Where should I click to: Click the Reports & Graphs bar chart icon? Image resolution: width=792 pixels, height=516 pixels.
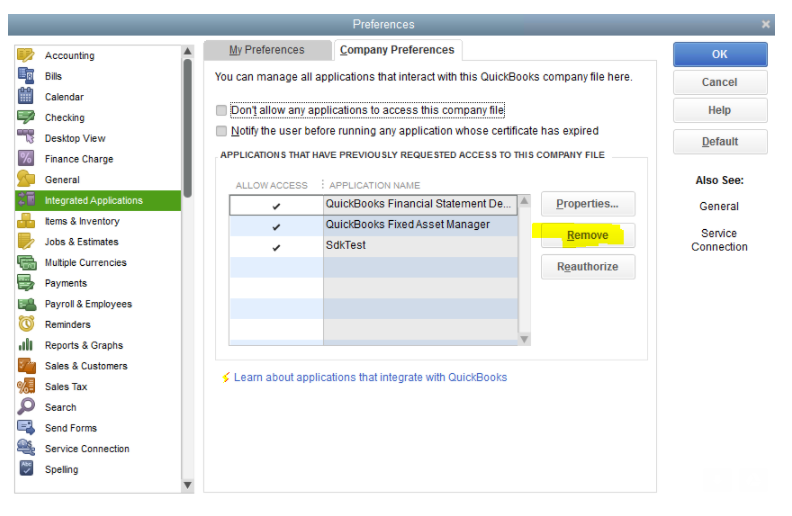point(26,344)
